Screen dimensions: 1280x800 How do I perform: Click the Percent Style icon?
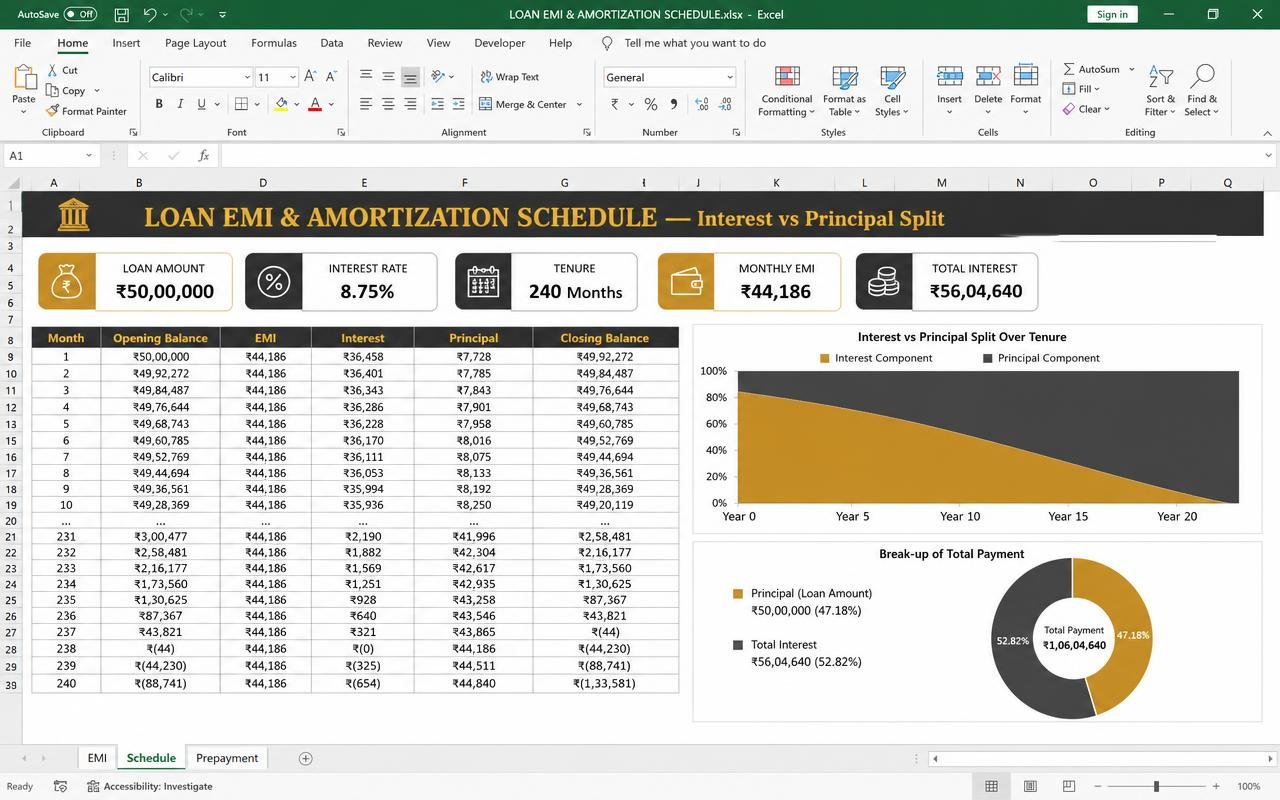click(x=651, y=104)
